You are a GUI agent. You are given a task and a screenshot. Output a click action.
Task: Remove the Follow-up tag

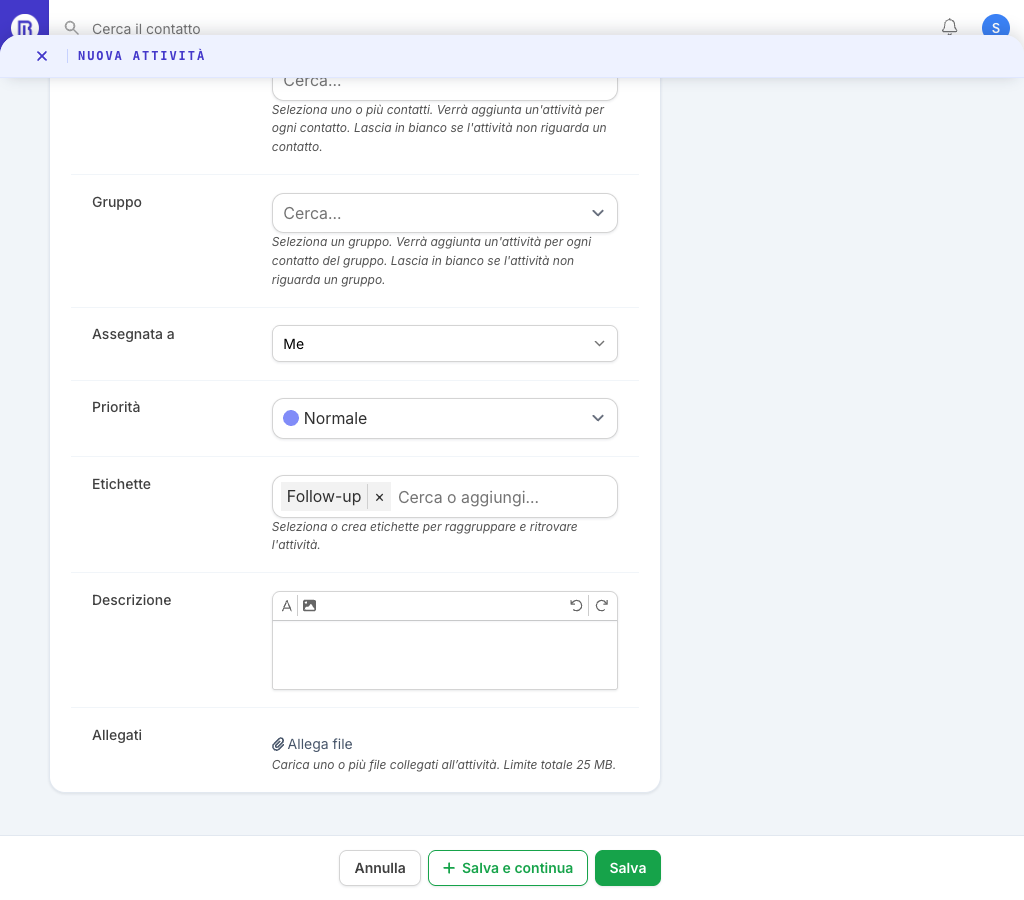coord(379,497)
